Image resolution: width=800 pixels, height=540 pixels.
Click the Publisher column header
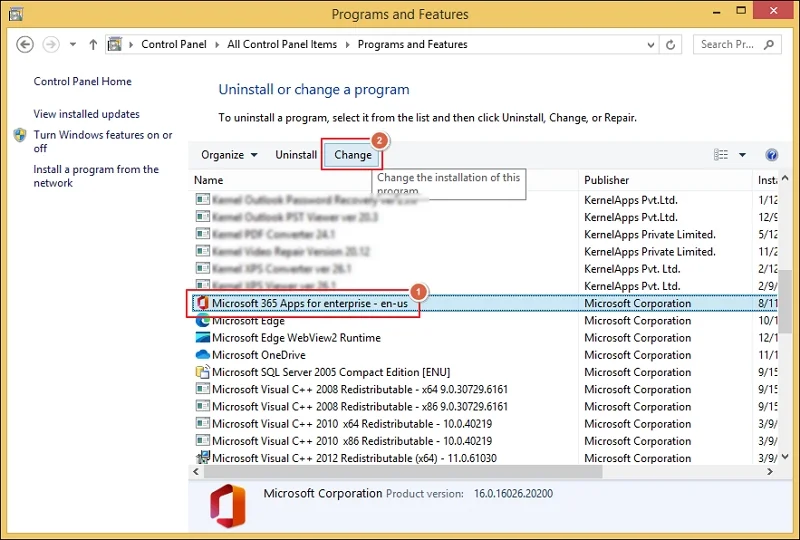607,180
